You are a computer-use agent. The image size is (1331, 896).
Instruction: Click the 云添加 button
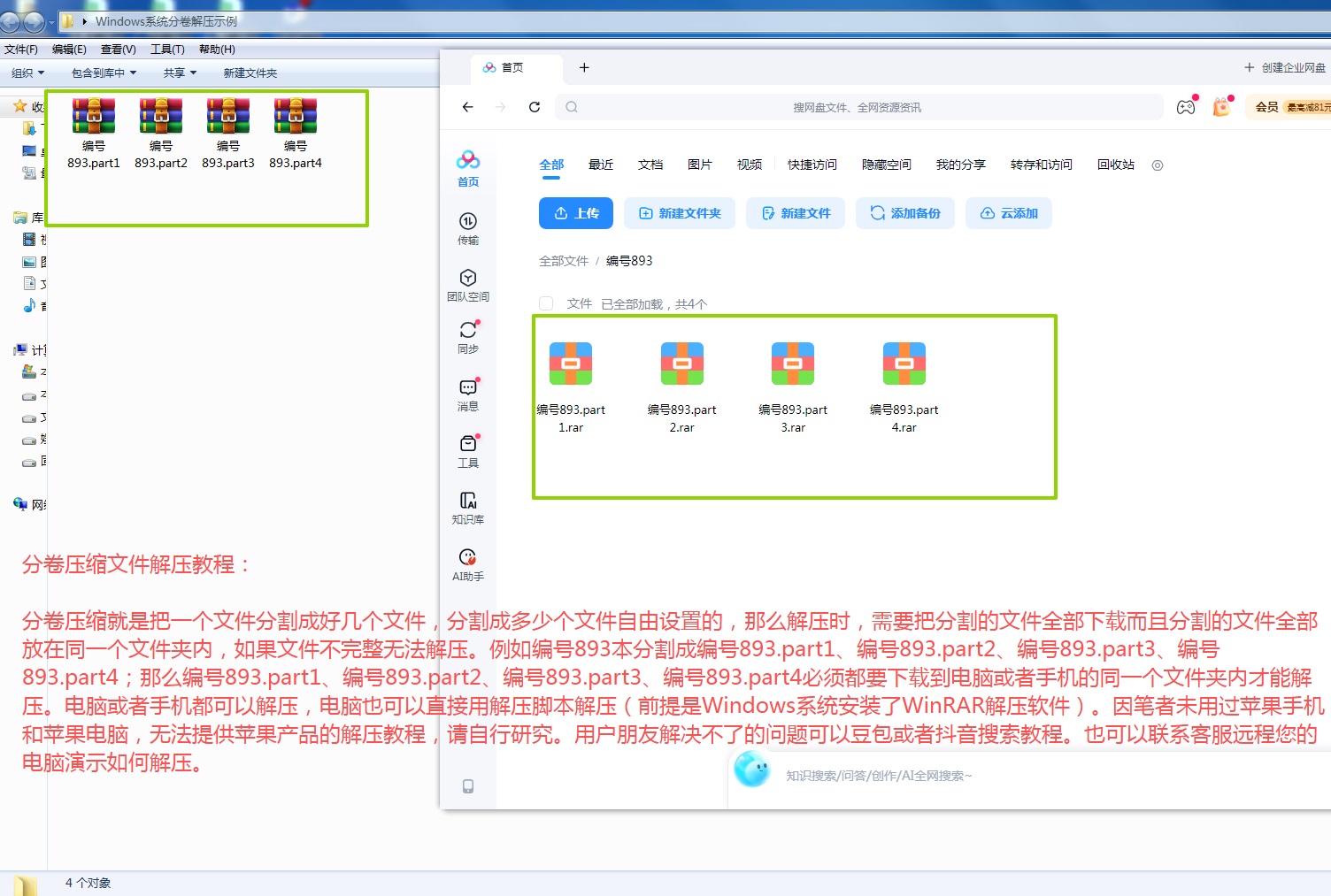pos(1009,213)
